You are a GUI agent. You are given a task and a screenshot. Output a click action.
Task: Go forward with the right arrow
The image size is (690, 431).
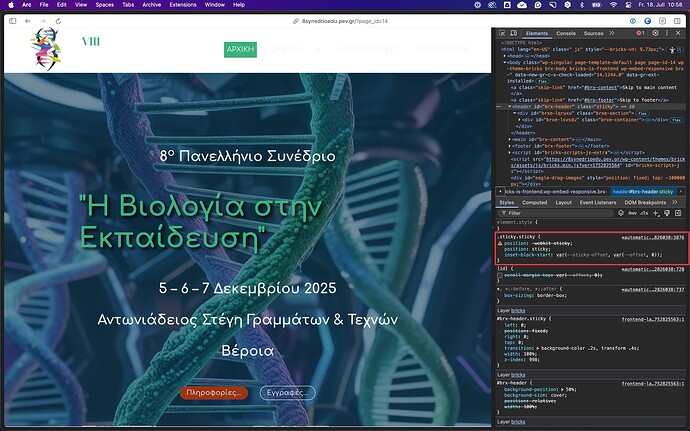[x=43, y=21]
